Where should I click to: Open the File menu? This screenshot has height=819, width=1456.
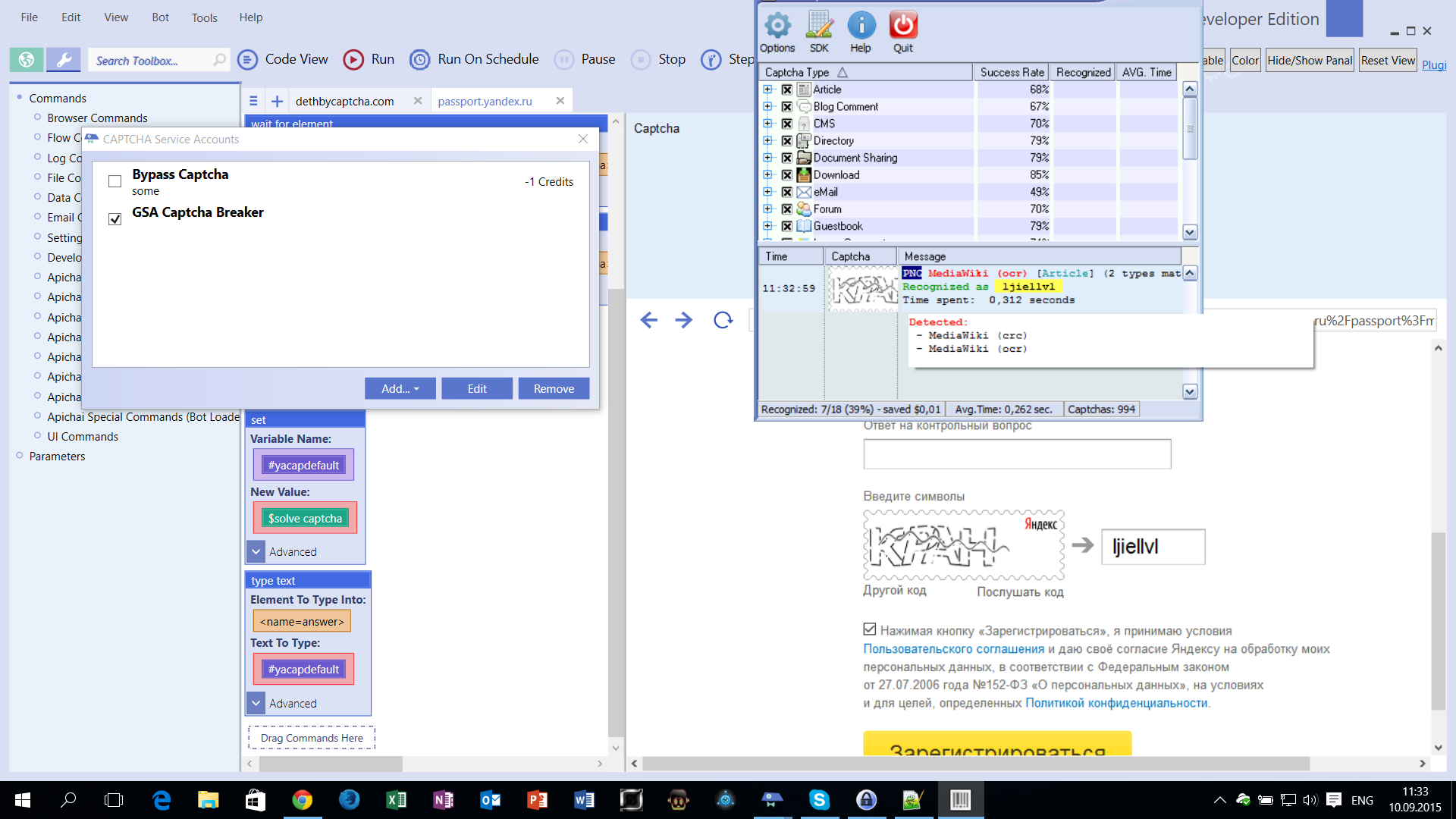[x=30, y=17]
